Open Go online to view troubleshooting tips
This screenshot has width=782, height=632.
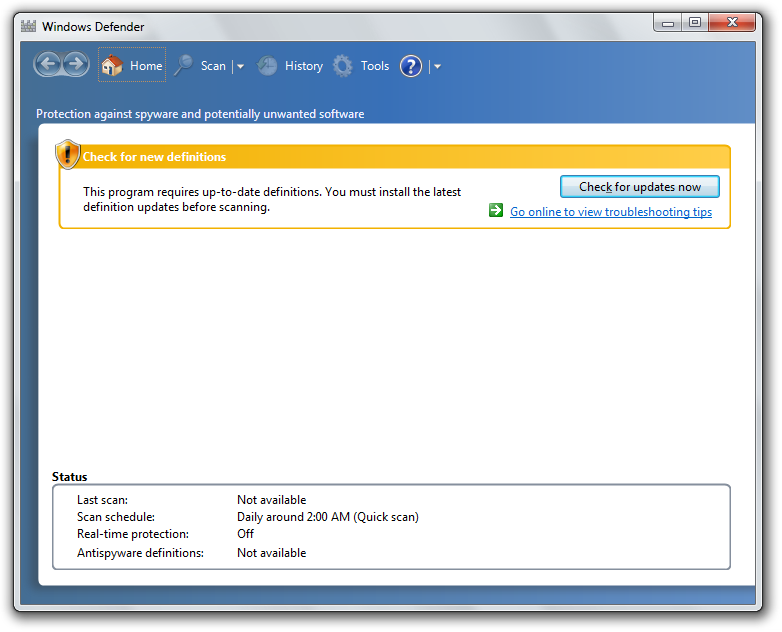coord(610,211)
